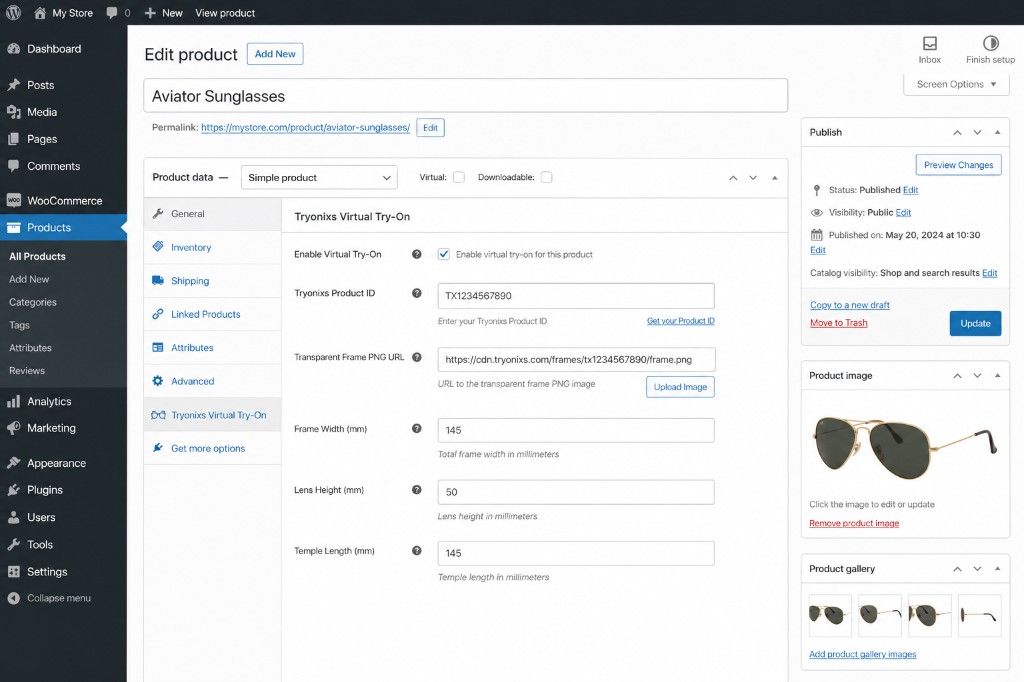The image size is (1024, 682).
Task: Click help icon beside Tryonixs Product ID
Action: coord(417,293)
